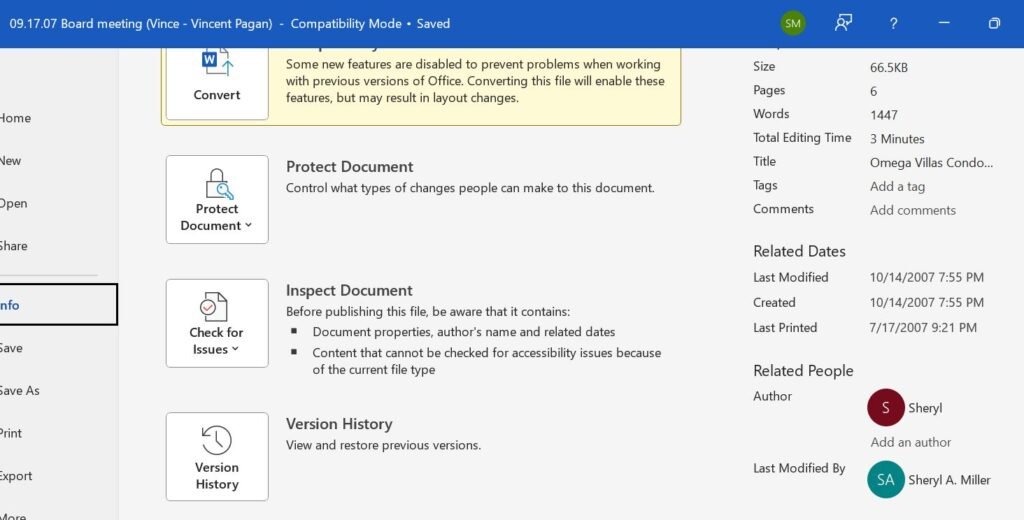The width and height of the screenshot is (1024, 520).
Task: Click the Help question mark icon
Action: coord(893,23)
